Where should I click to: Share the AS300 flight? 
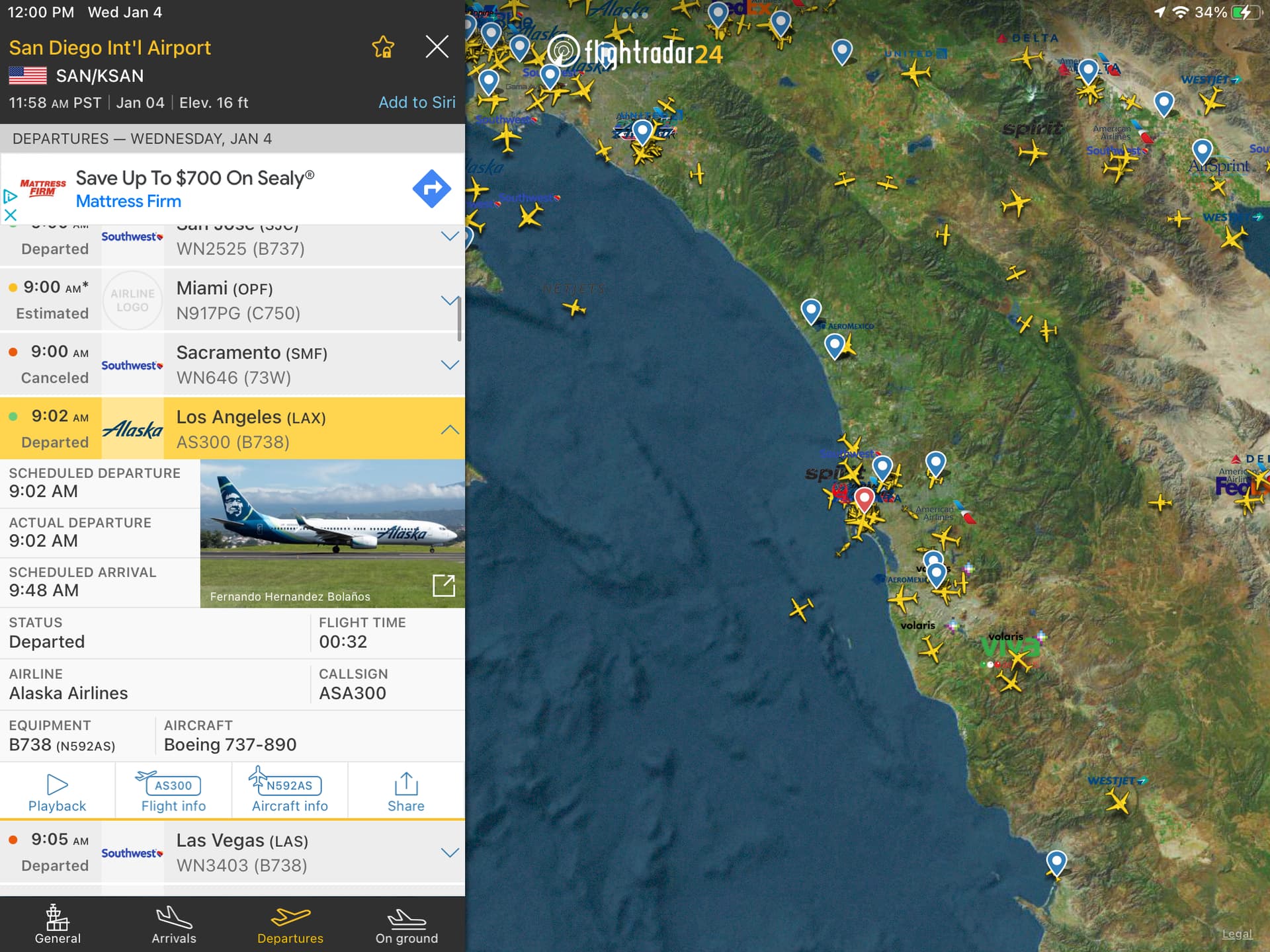point(406,792)
